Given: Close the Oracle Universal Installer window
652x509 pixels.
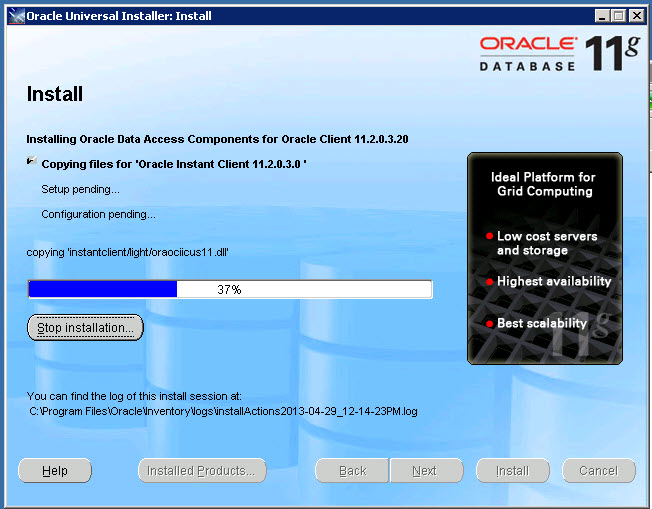Looking at the screenshot, I should point(637,16).
